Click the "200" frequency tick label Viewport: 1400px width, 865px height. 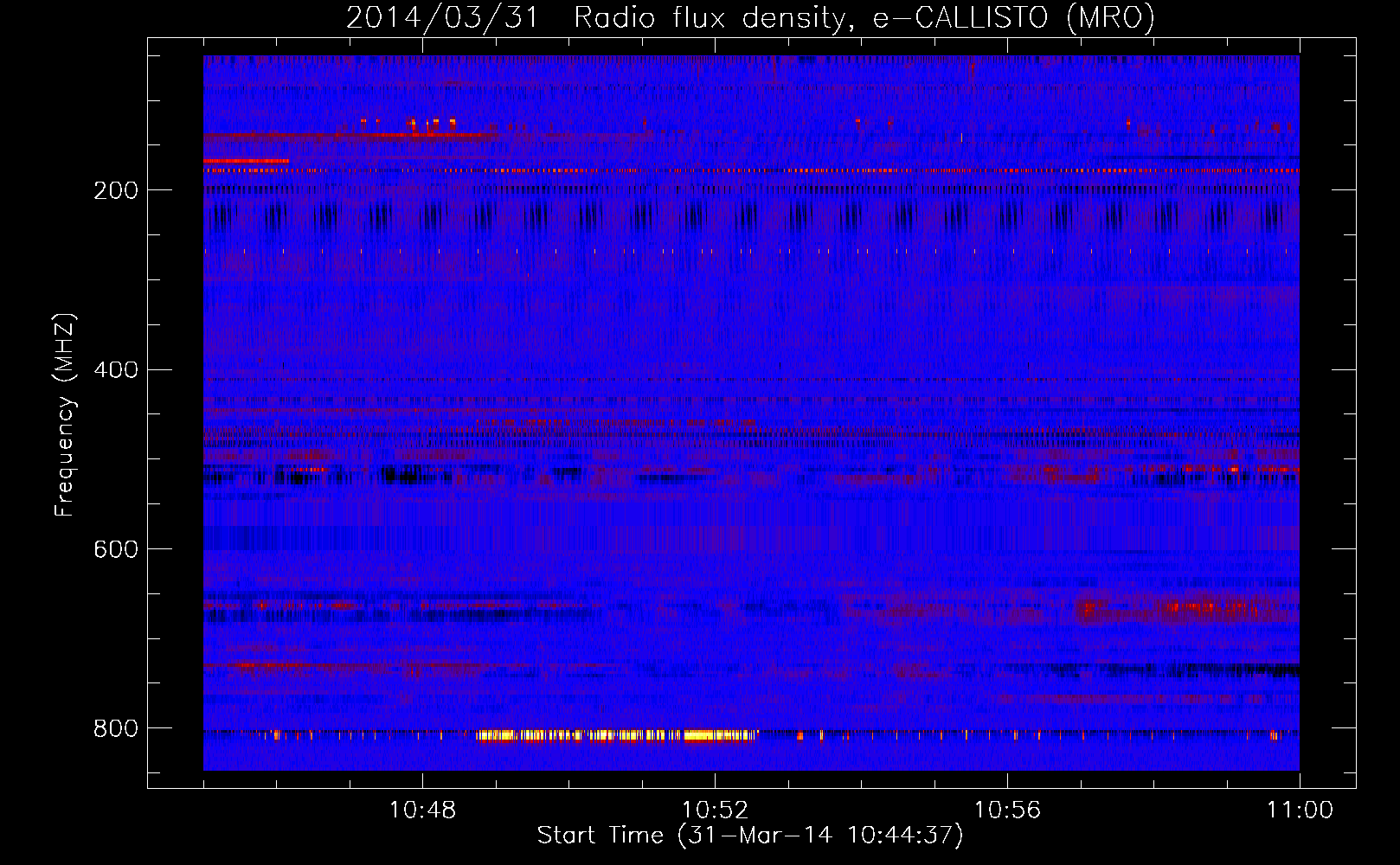point(116,190)
